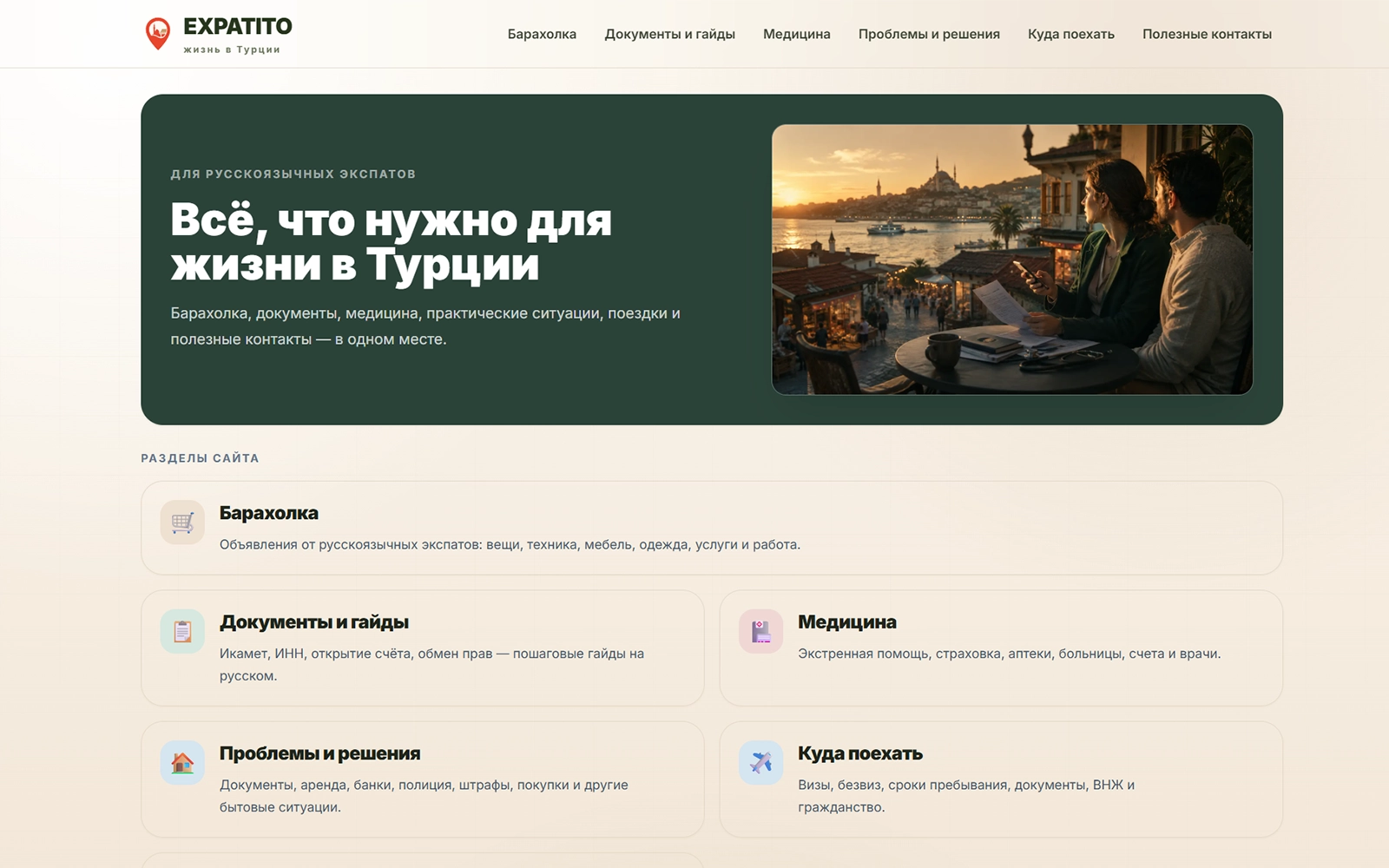The height and width of the screenshot is (868, 1389).
Task: Click hero subtitle 'Барахолка, документы, медицина, практические ситуации'
Action: pyautogui.click(x=425, y=325)
